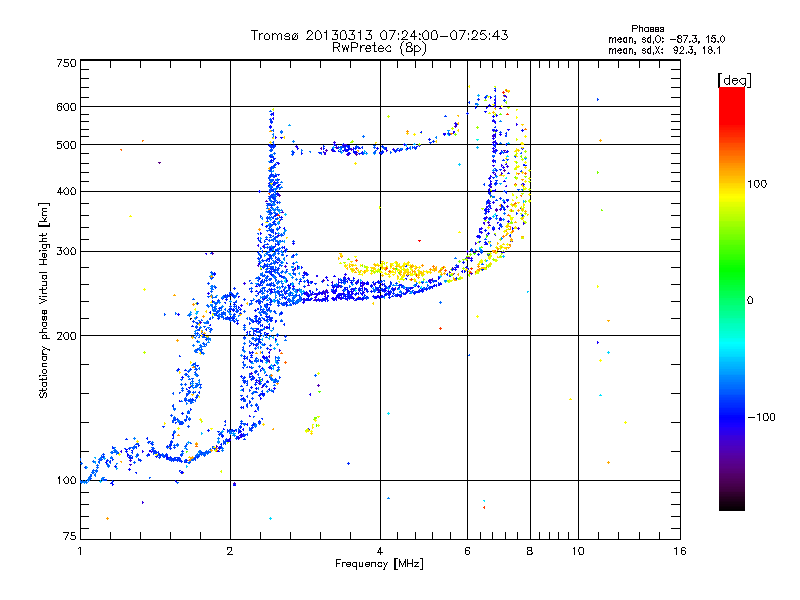Image resolution: width=800 pixels, height=600 pixels.
Task: Select the 'mean, sd,X: 92.3, 18.1' text
Action: click(664, 51)
